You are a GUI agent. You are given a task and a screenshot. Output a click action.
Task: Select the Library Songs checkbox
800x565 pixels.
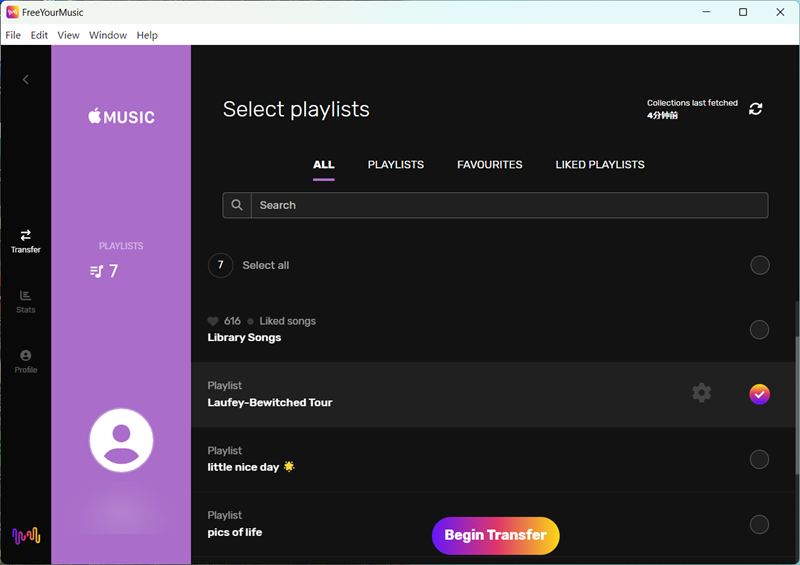click(x=759, y=330)
